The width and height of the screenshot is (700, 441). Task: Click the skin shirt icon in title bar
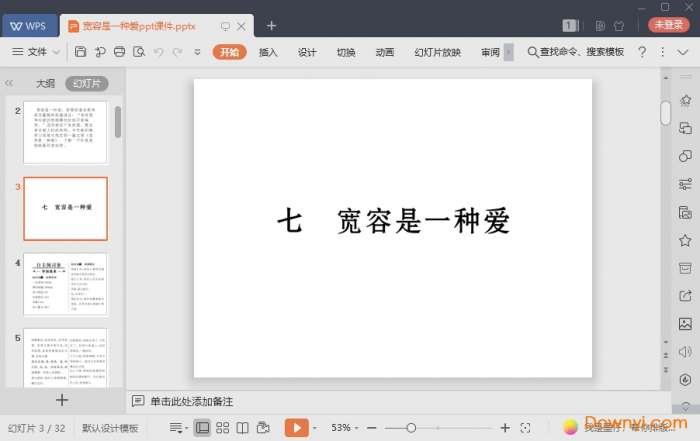pos(619,26)
